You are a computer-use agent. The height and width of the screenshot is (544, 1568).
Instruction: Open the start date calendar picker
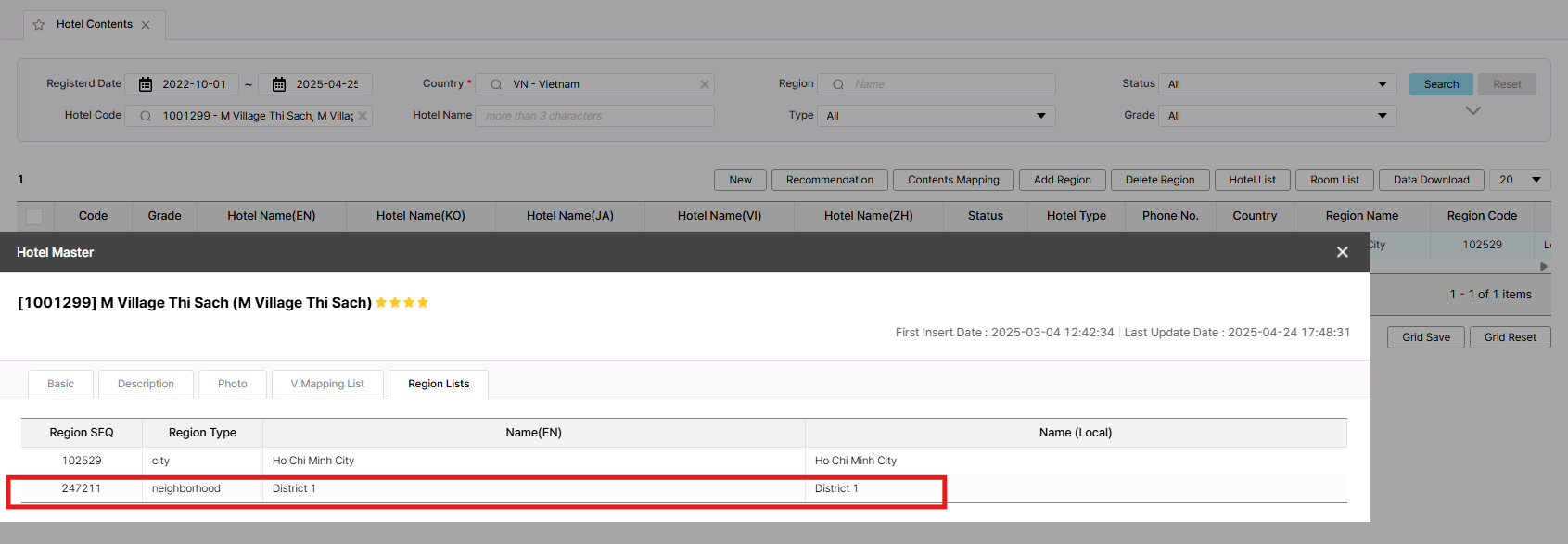(146, 84)
